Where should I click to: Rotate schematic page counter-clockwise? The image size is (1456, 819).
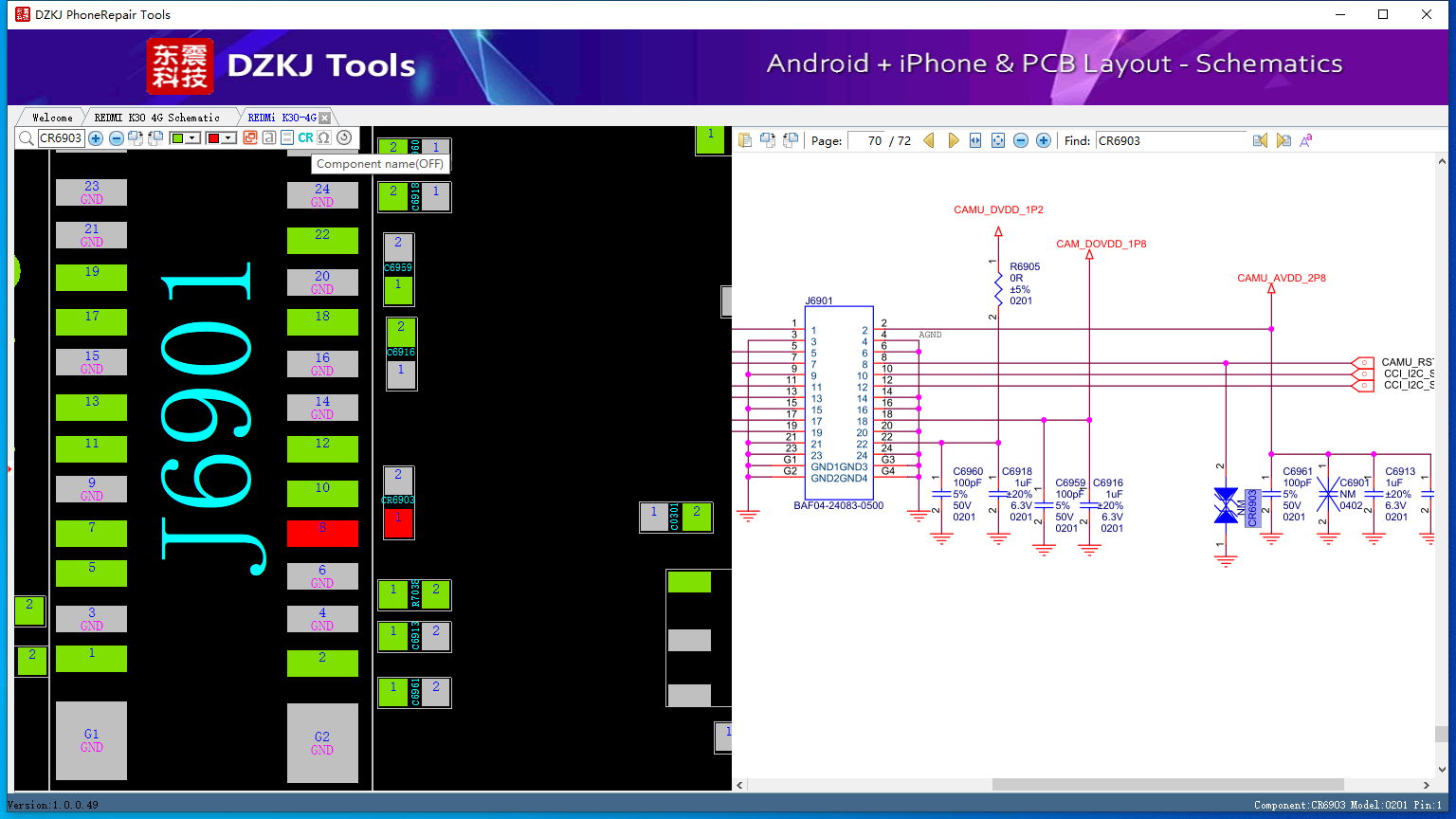point(791,140)
